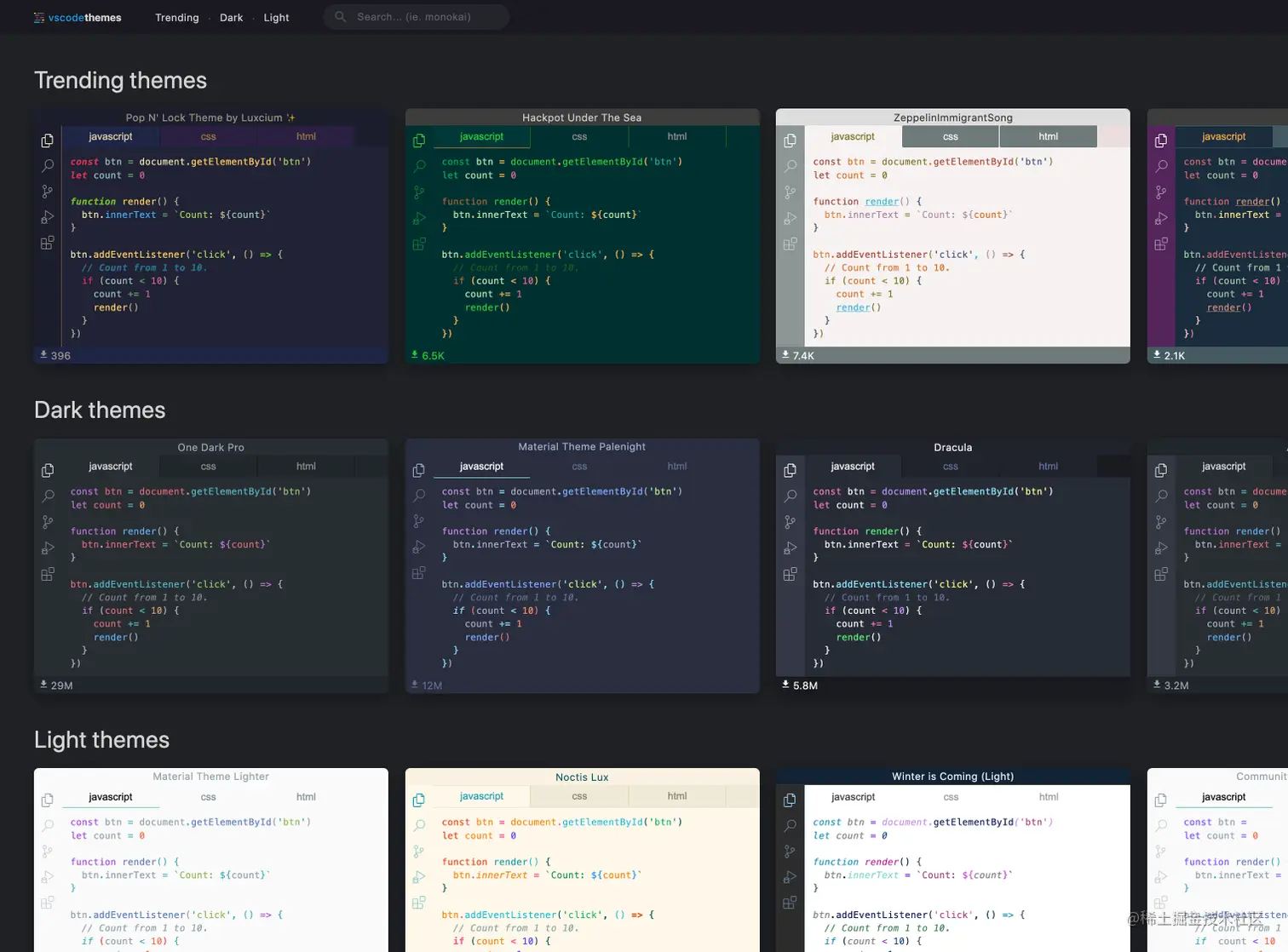Image resolution: width=1288 pixels, height=952 pixels.
Task: Click debug icon in Pop N' Lock card
Action: point(48,218)
